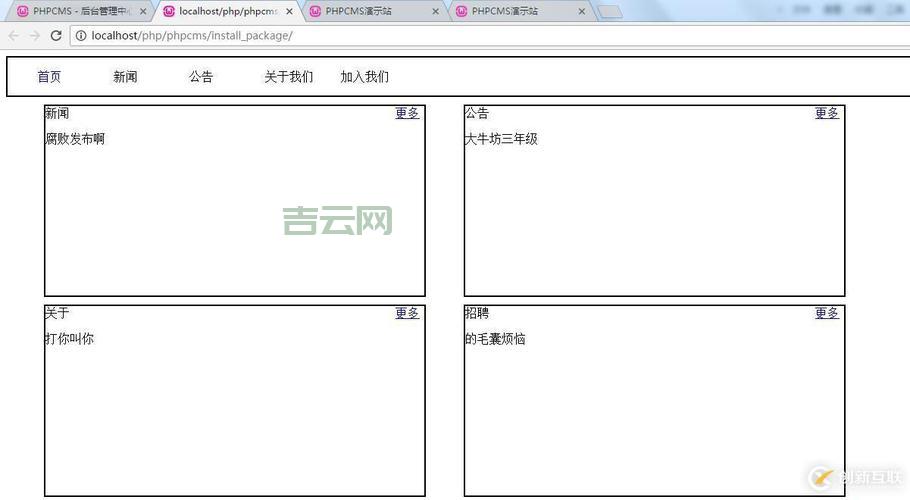The width and height of the screenshot is (910, 500).
Task: Click favicon of localhost/php/phpcms tab
Action: pyautogui.click(x=169, y=11)
